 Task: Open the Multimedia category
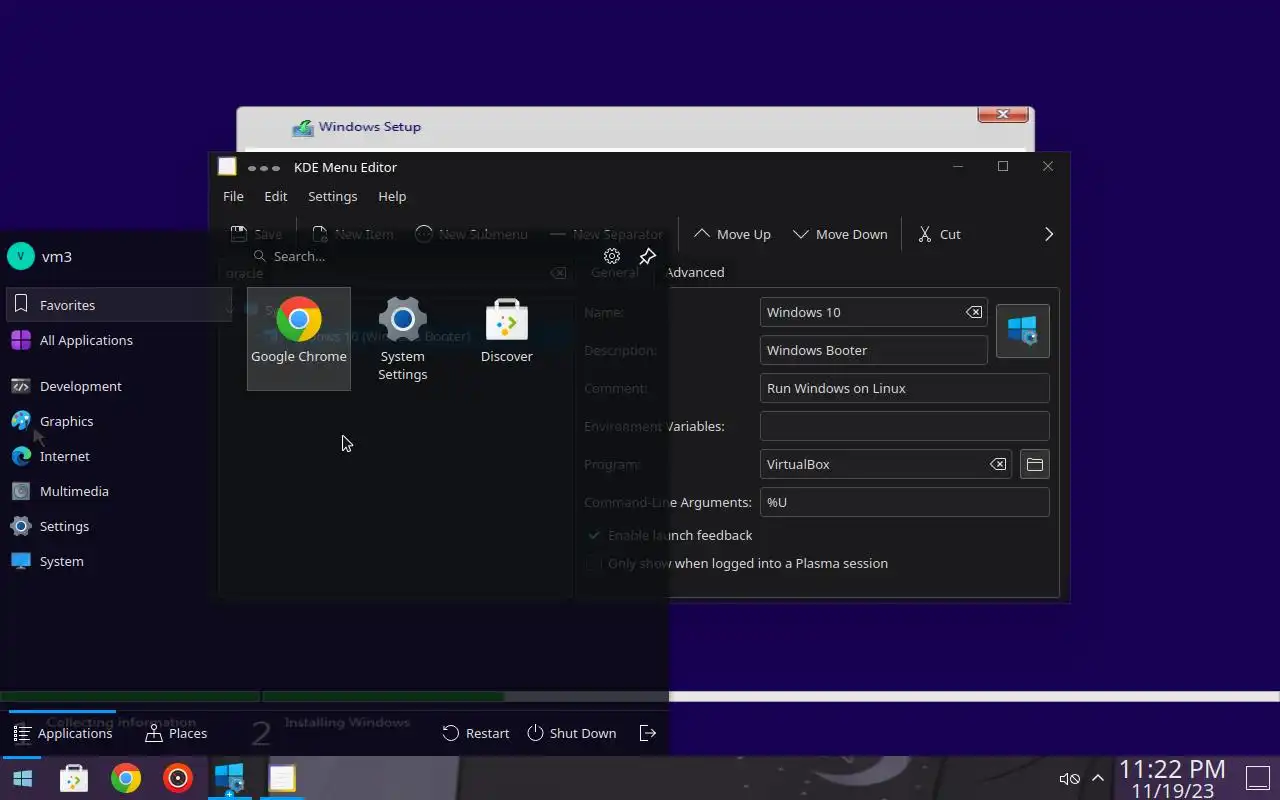tap(118, 491)
